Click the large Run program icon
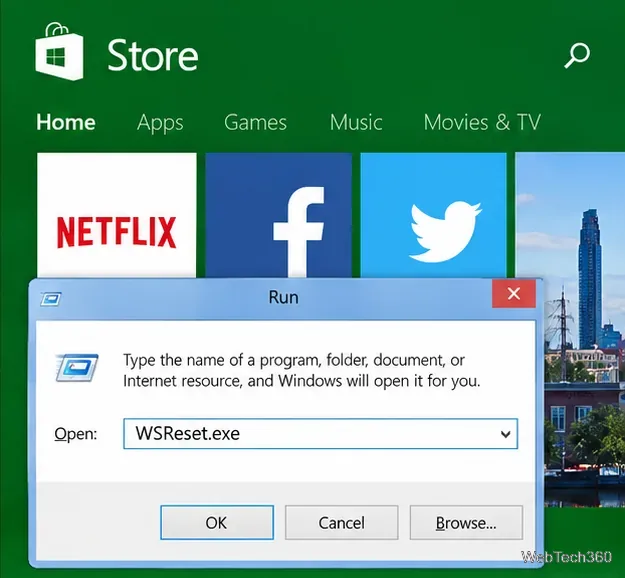 click(x=77, y=368)
